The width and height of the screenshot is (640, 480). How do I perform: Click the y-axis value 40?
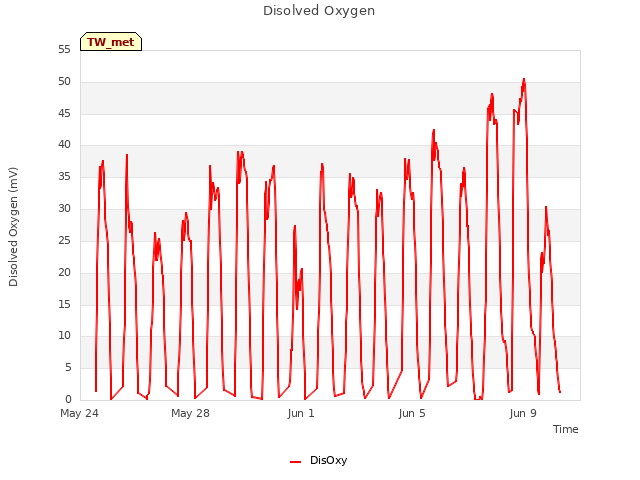[64, 144]
